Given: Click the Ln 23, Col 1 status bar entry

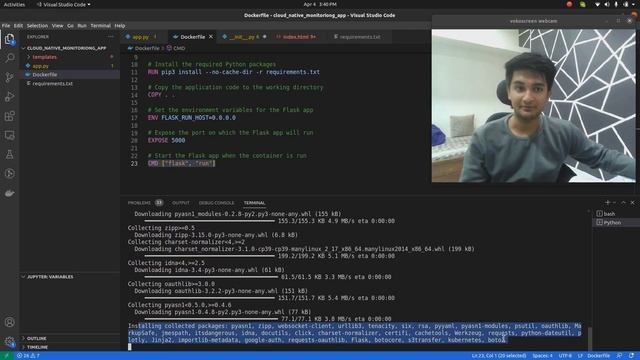Looking at the screenshot, I should (499, 356).
